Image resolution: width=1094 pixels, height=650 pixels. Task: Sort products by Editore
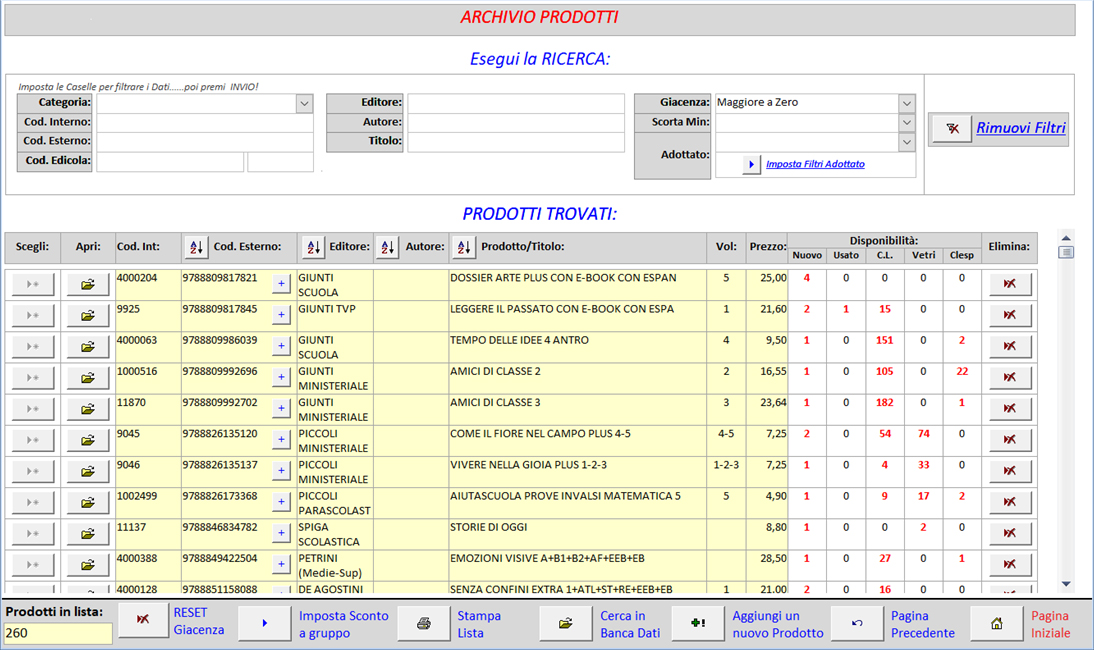point(313,247)
